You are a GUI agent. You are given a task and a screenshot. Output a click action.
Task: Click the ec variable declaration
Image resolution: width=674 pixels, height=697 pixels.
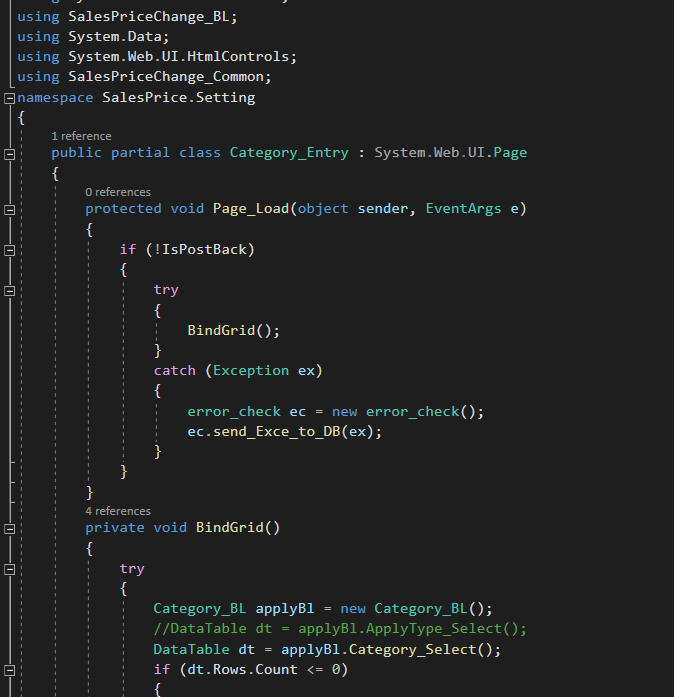[297, 412]
